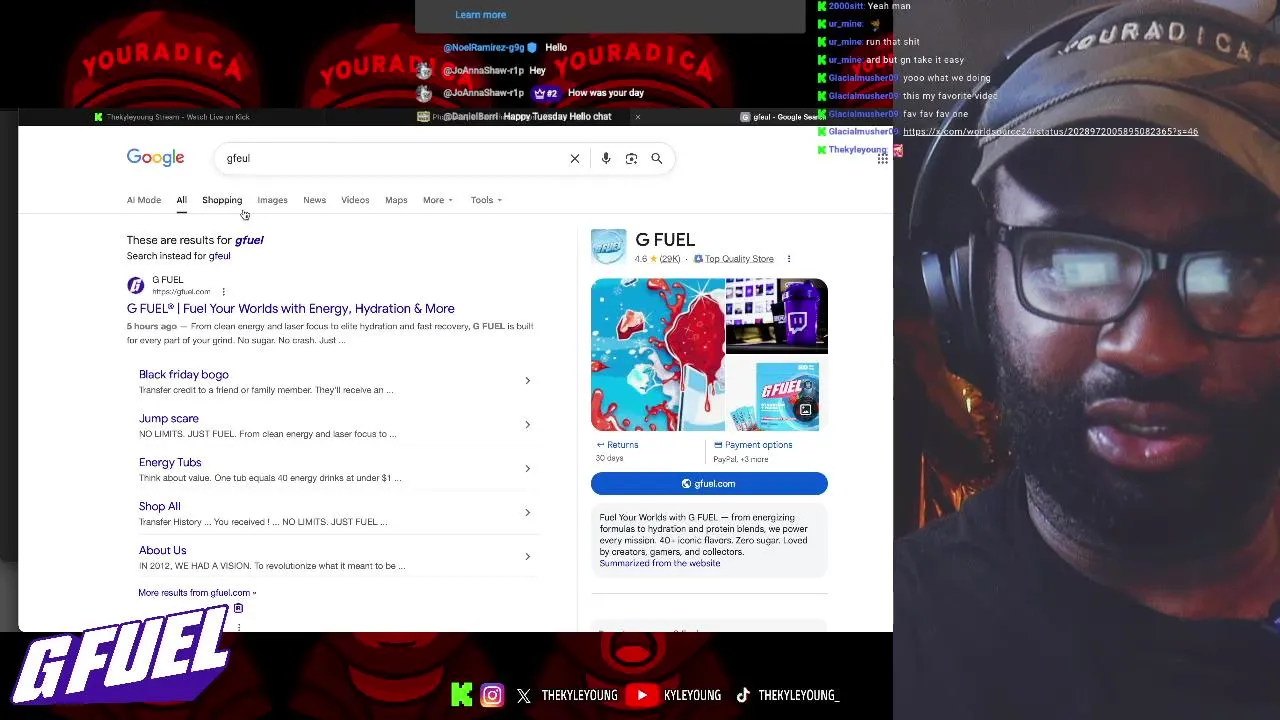Click the Top Quality Store badge
Image resolution: width=1280 pixels, height=720 pixels.
[734, 259]
